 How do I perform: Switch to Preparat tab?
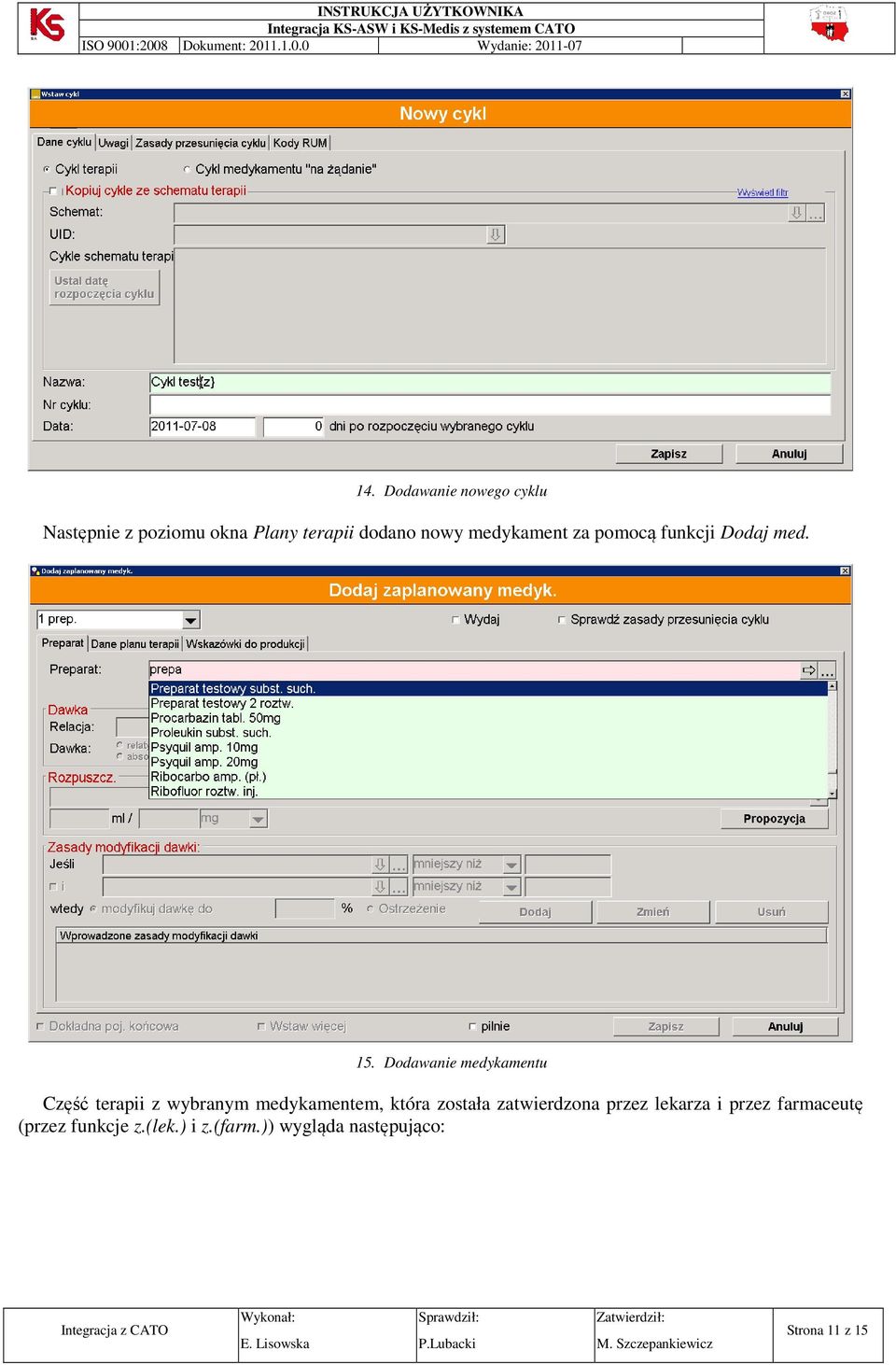point(63,642)
